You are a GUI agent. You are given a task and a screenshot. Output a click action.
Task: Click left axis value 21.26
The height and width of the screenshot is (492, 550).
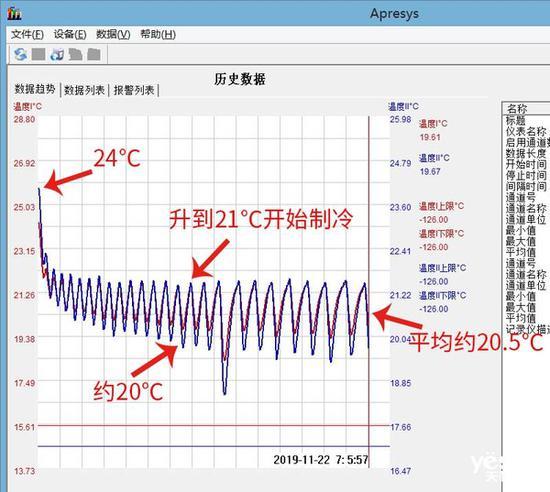click(x=24, y=295)
